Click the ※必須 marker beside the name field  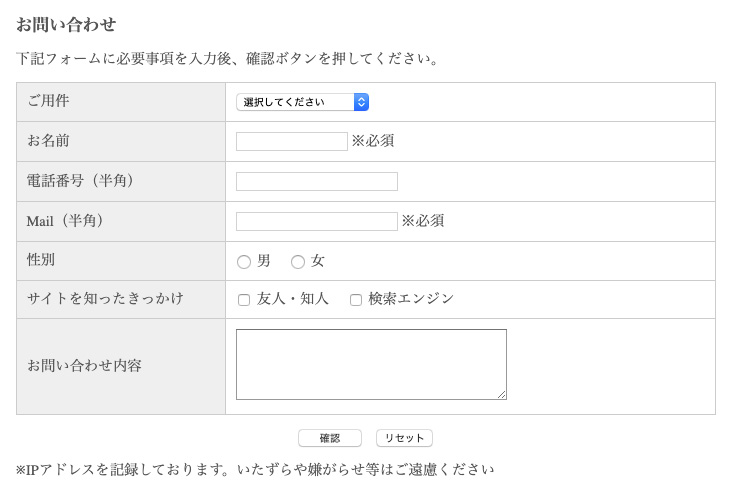373,141
